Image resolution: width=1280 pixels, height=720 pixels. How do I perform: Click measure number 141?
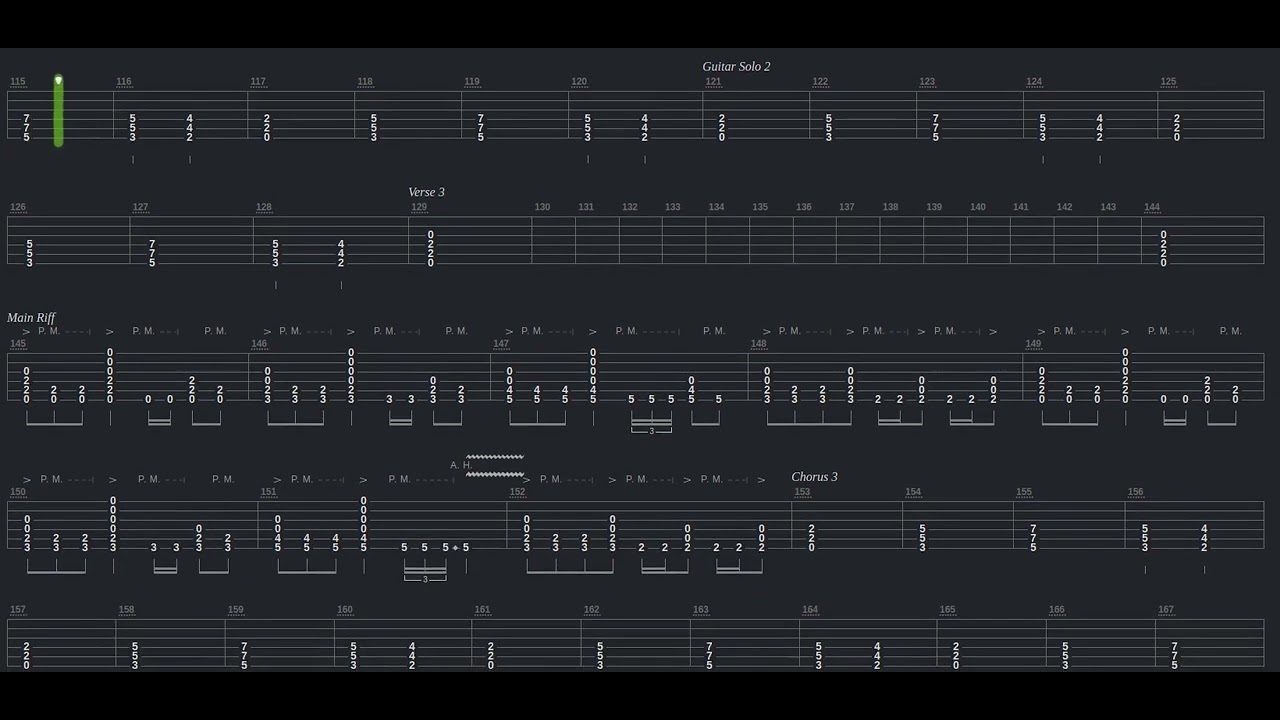pyautogui.click(x=1021, y=208)
